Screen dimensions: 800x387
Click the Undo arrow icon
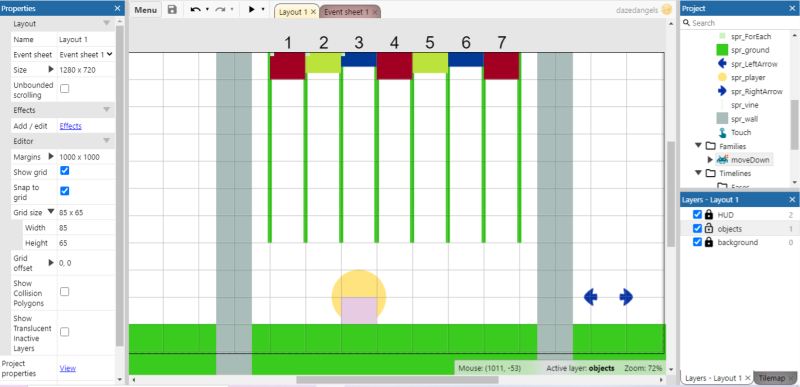[195, 10]
